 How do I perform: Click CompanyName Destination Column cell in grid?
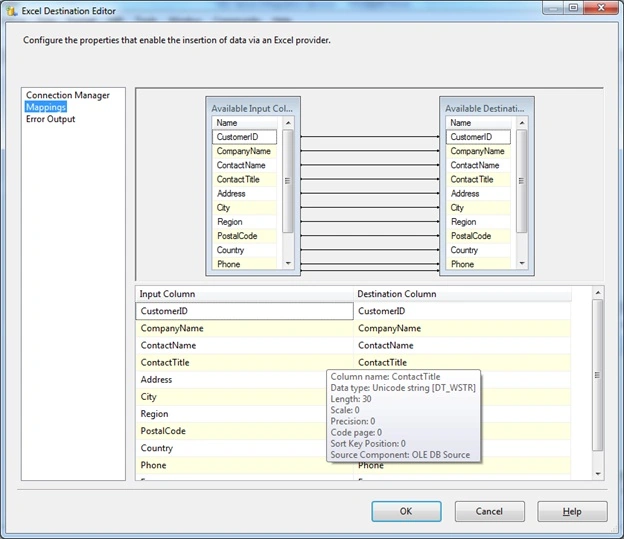pyautogui.click(x=462, y=328)
